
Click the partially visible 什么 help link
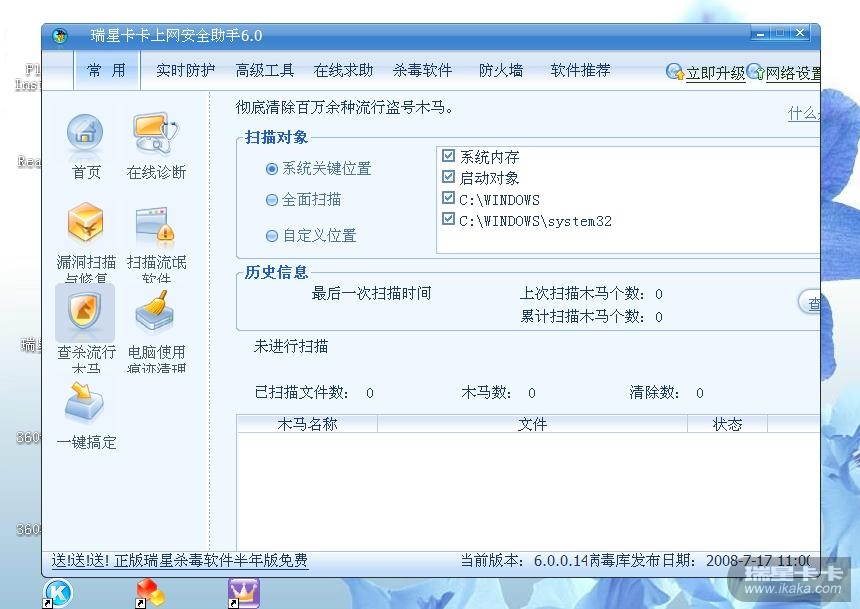[804, 114]
